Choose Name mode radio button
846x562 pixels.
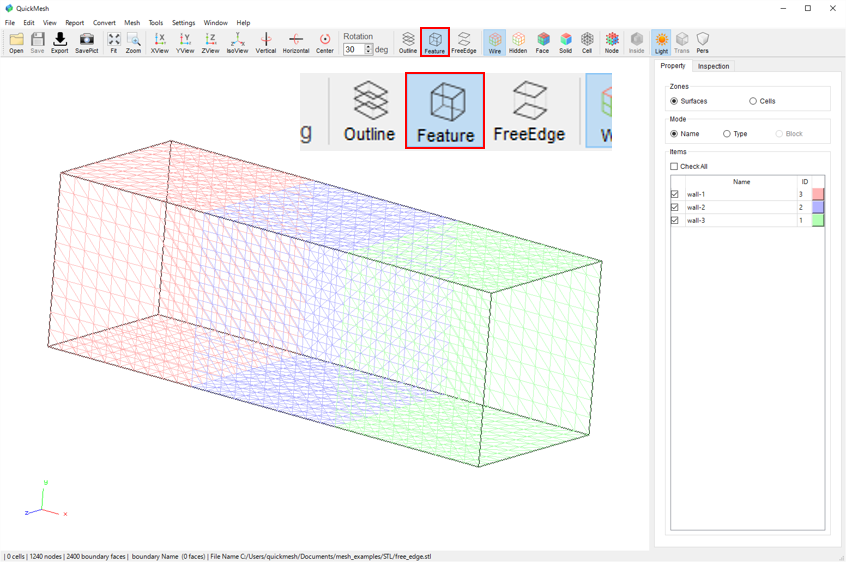tap(674, 134)
